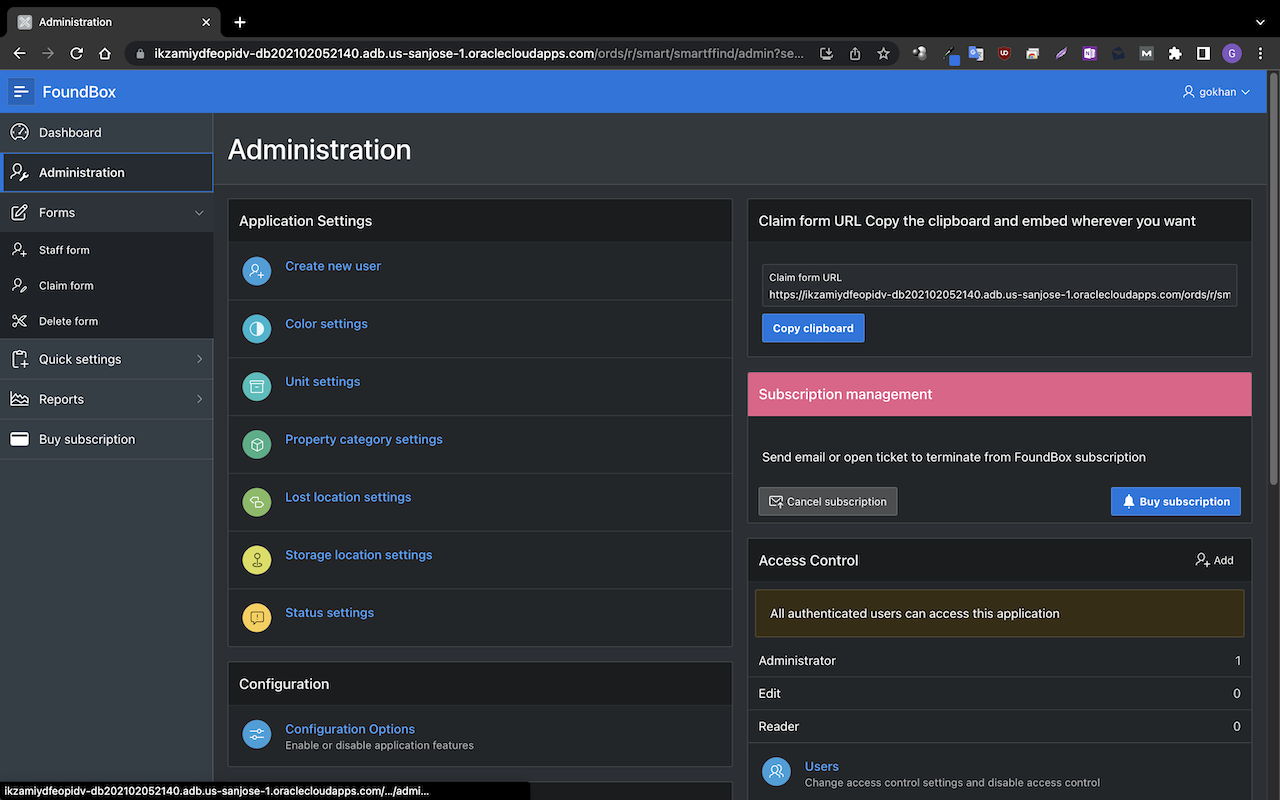Click the Unit settings archive icon
Screen dimensions: 1280x800
click(257, 387)
